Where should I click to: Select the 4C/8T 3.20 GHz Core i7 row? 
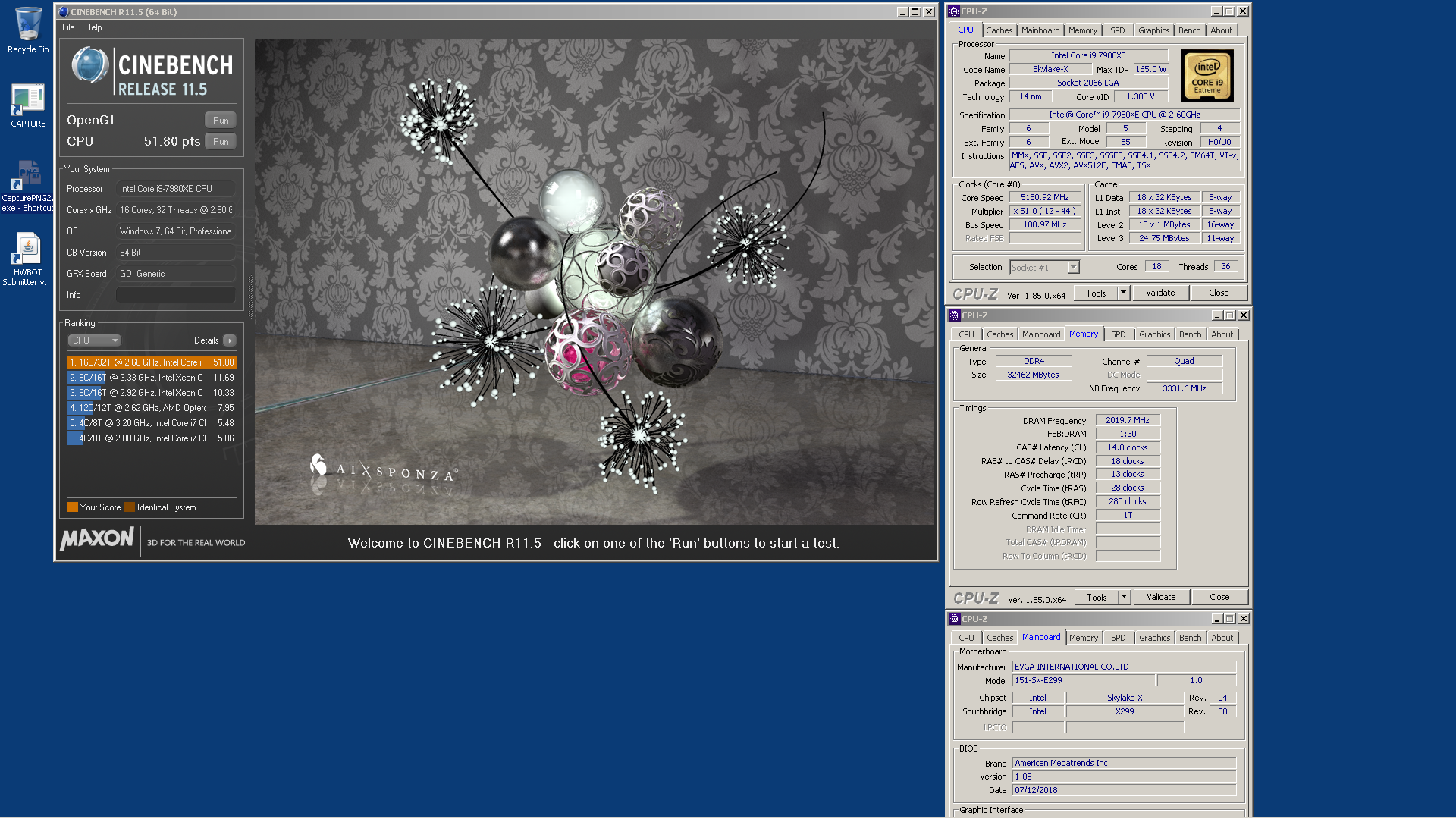click(x=152, y=423)
